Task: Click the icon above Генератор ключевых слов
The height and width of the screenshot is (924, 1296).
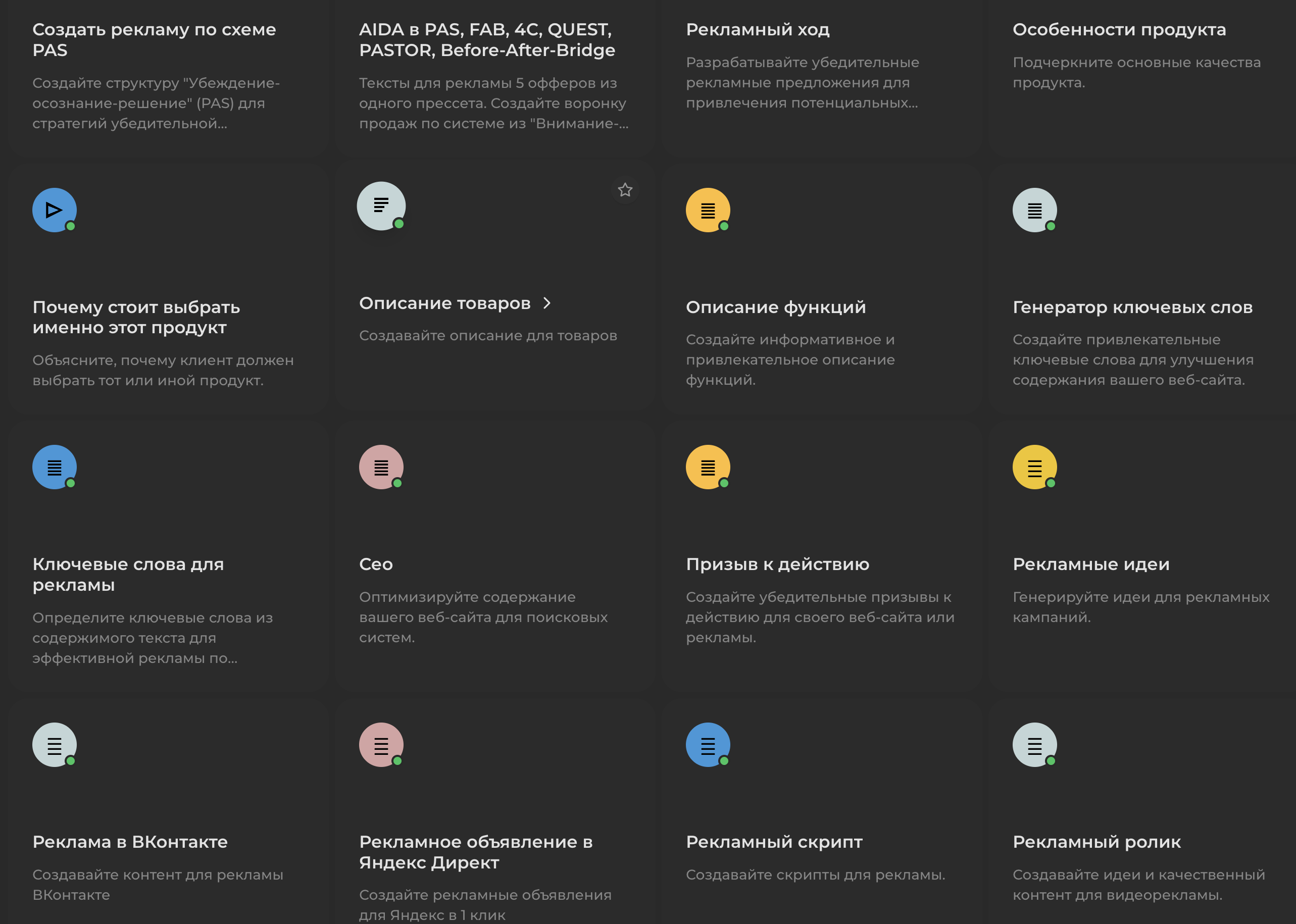Action: (x=1034, y=210)
